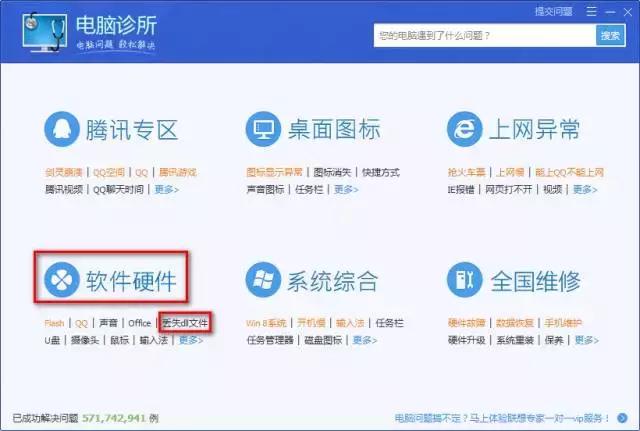The image size is (640, 431).
Task: Click 输入法 link under 系统综合
Action: (x=350, y=323)
